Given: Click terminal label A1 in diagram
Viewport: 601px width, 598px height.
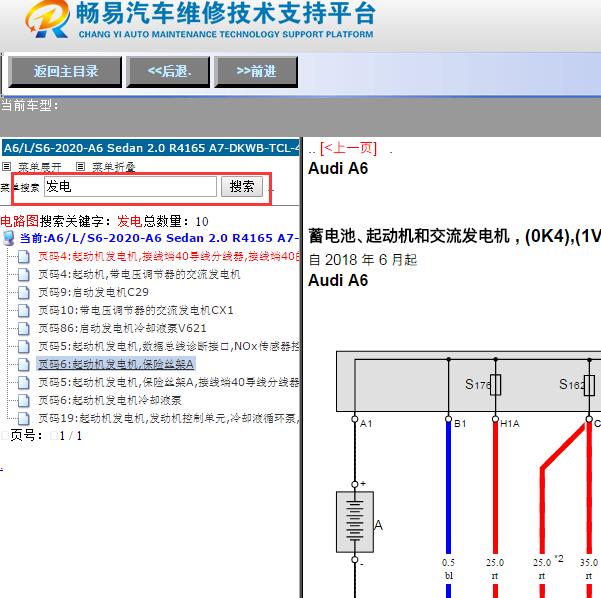Looking at the screenshot, I should (366, 424).
